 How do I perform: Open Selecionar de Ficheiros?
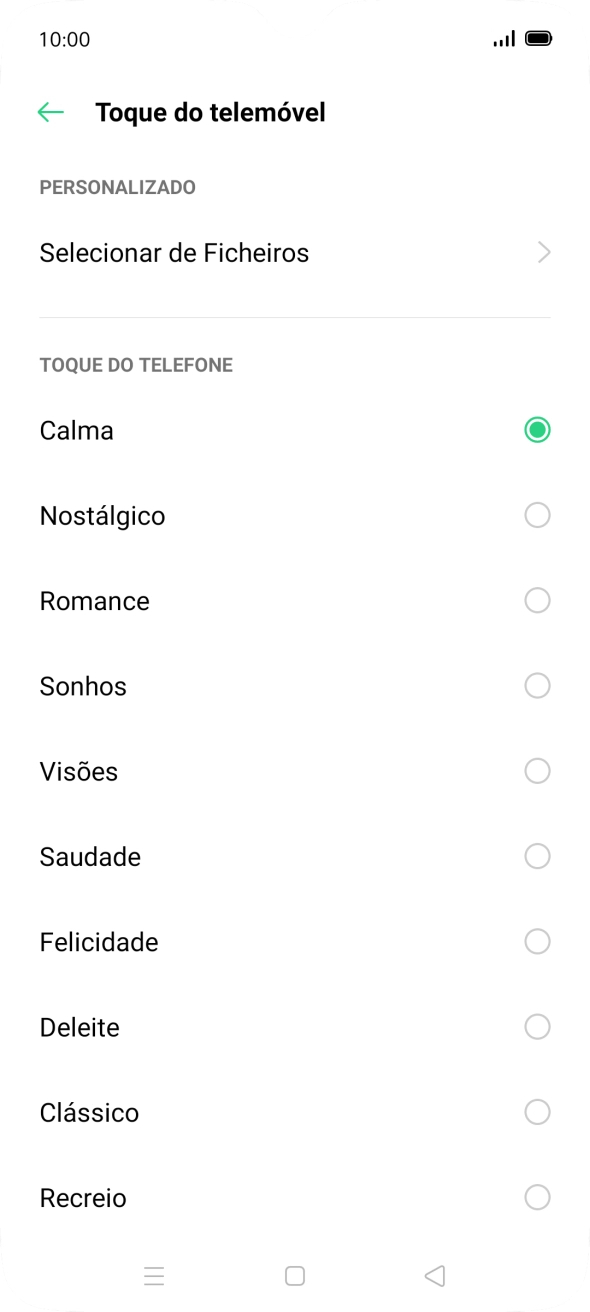pyautogui.click(x=174, y=253)
